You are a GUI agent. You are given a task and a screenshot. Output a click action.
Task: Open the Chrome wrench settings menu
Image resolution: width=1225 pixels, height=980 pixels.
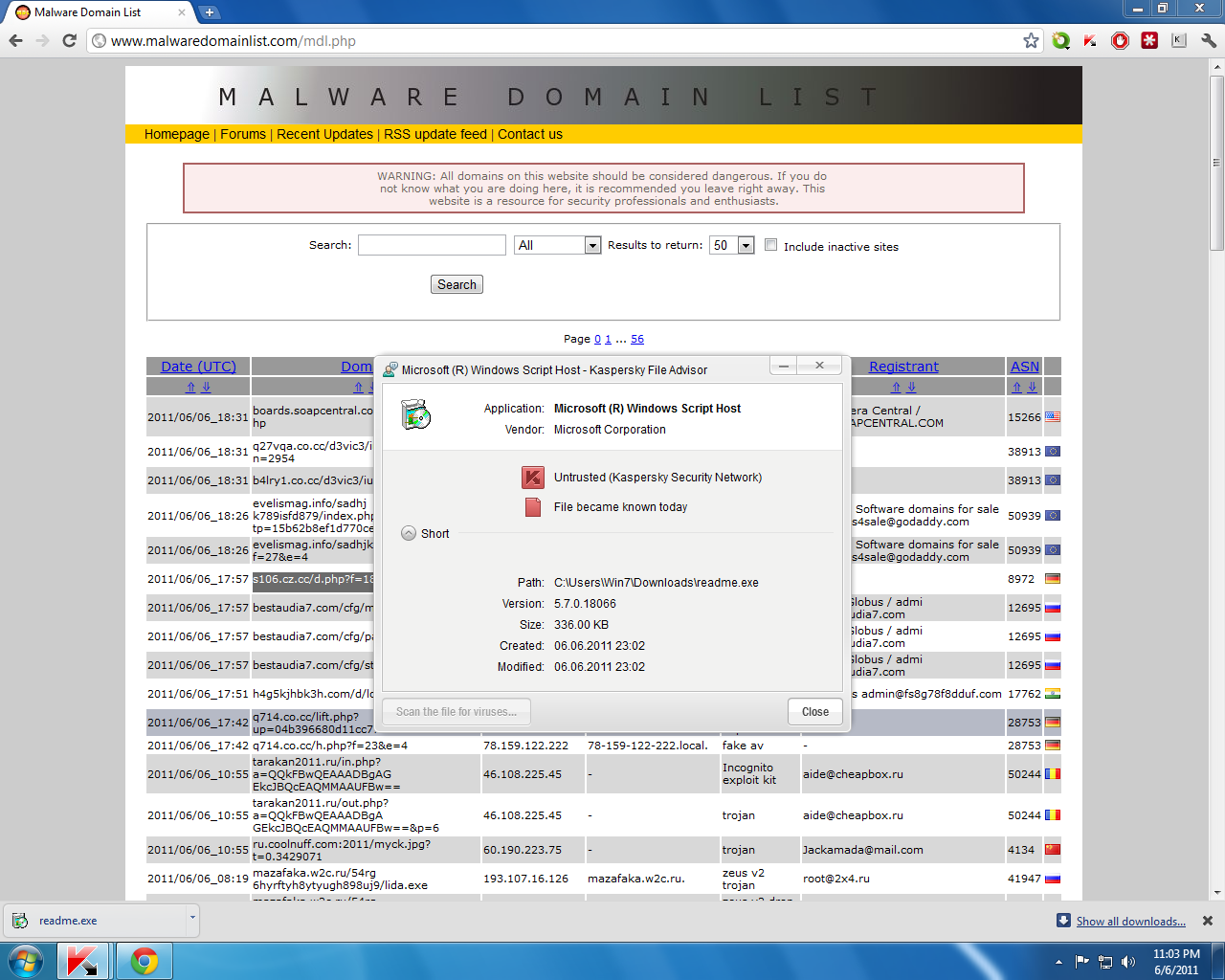tap(1209, 40)
